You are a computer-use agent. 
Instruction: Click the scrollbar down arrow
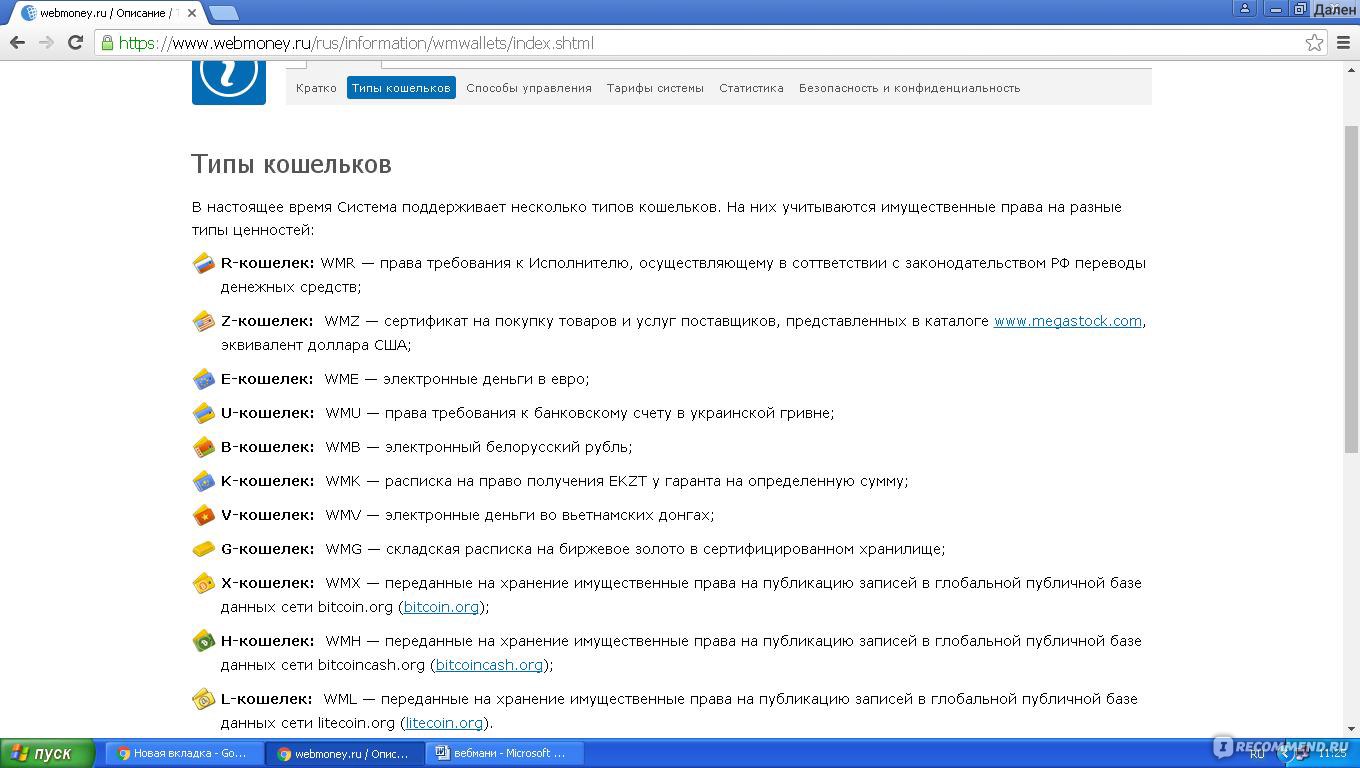pos(1351,729)
